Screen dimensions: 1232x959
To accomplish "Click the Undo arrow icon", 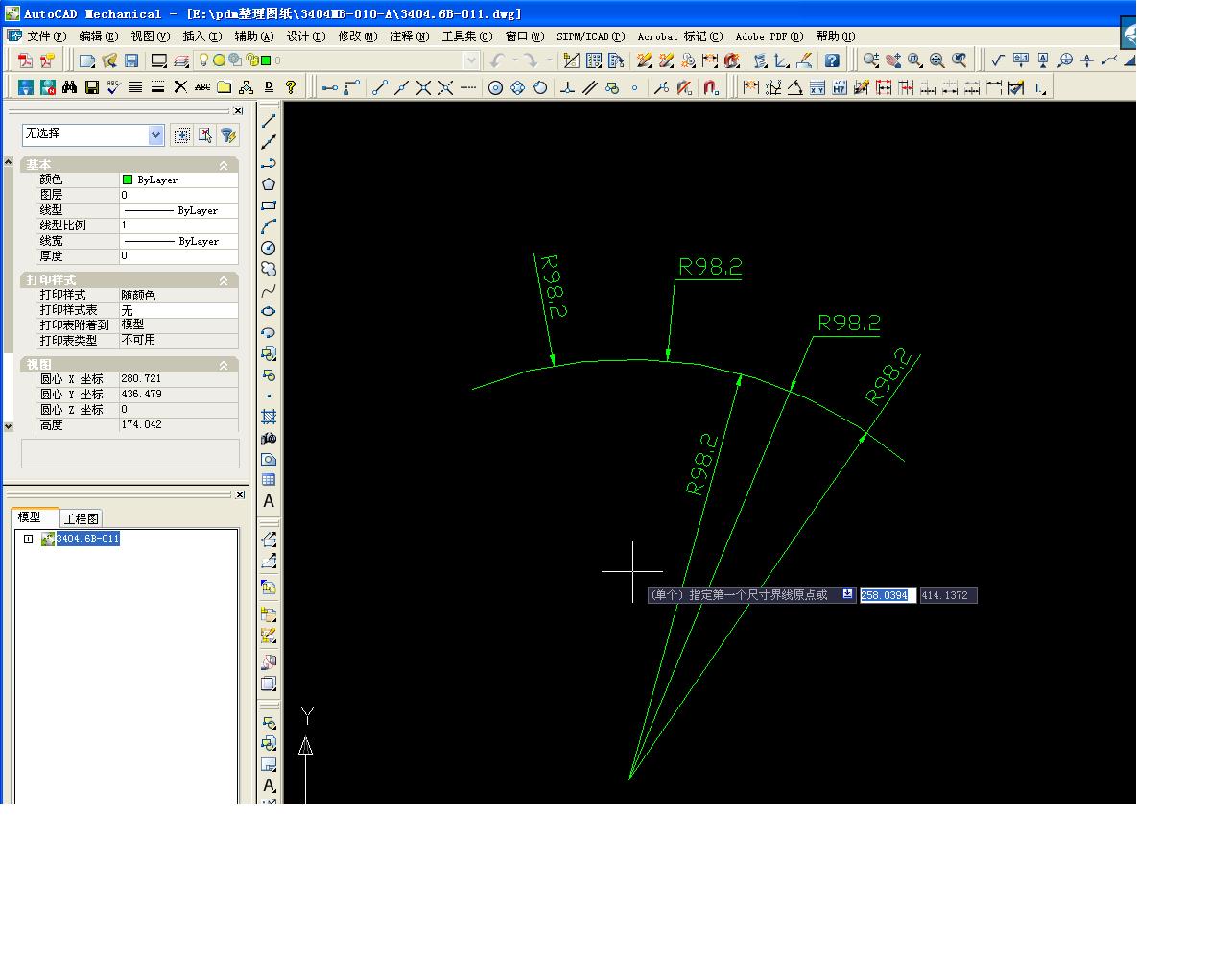I will pos(497,60).
